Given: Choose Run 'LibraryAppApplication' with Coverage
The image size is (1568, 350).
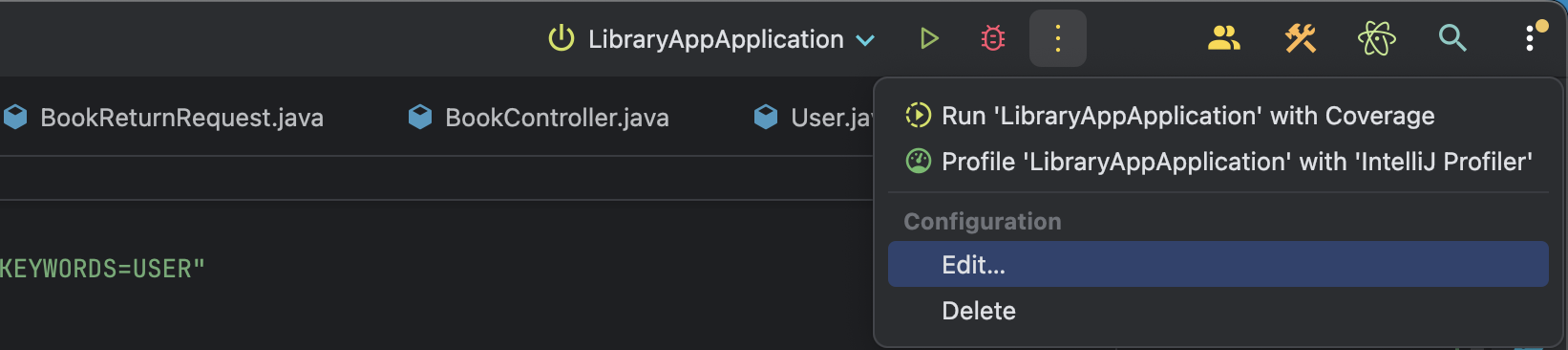Looking at the screenshot, I should point(1218,116).
